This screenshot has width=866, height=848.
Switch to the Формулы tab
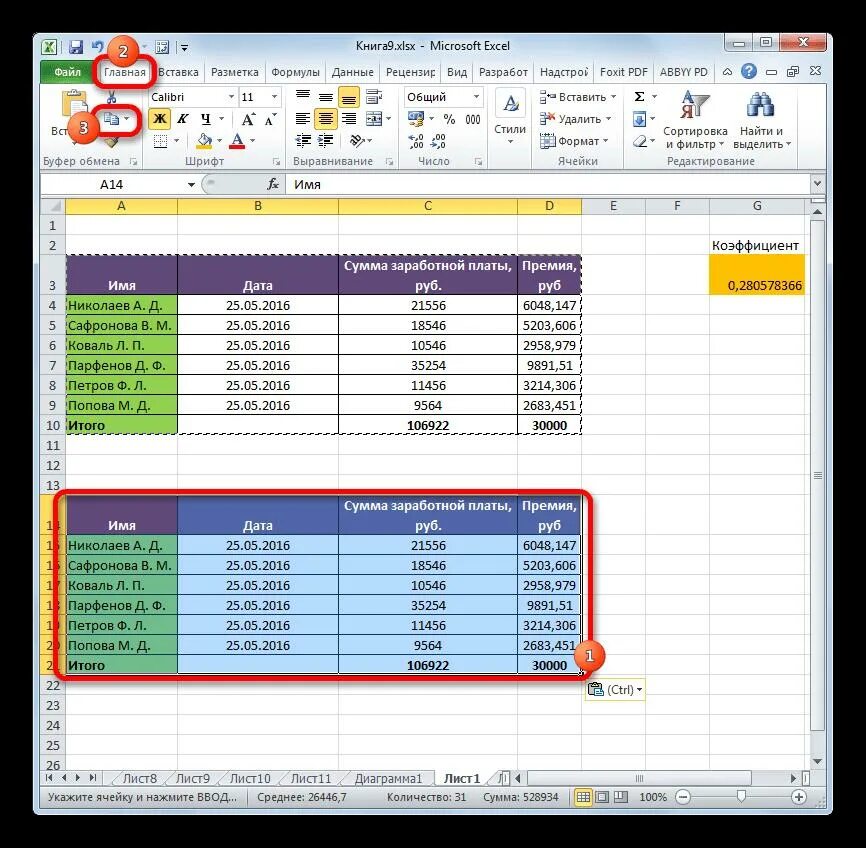pyautogui.click(x=295, y=72)
